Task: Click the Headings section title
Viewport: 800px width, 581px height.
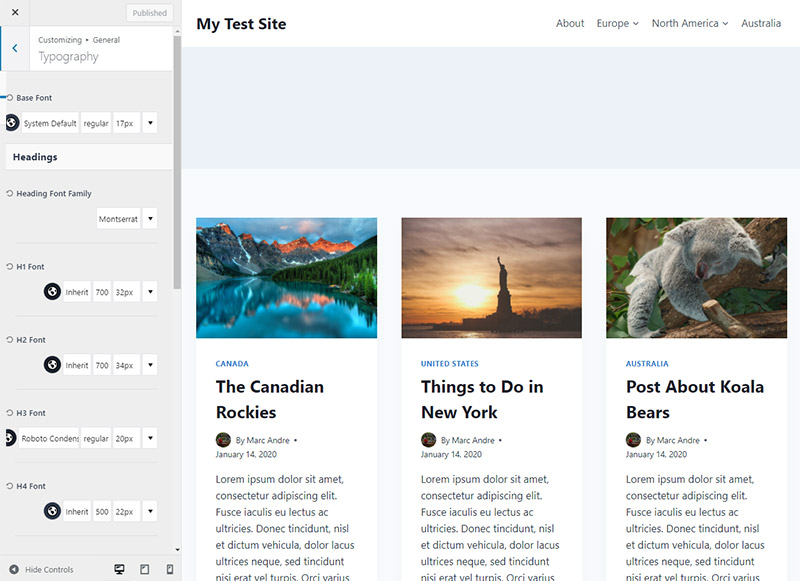Action: [35, 157]
